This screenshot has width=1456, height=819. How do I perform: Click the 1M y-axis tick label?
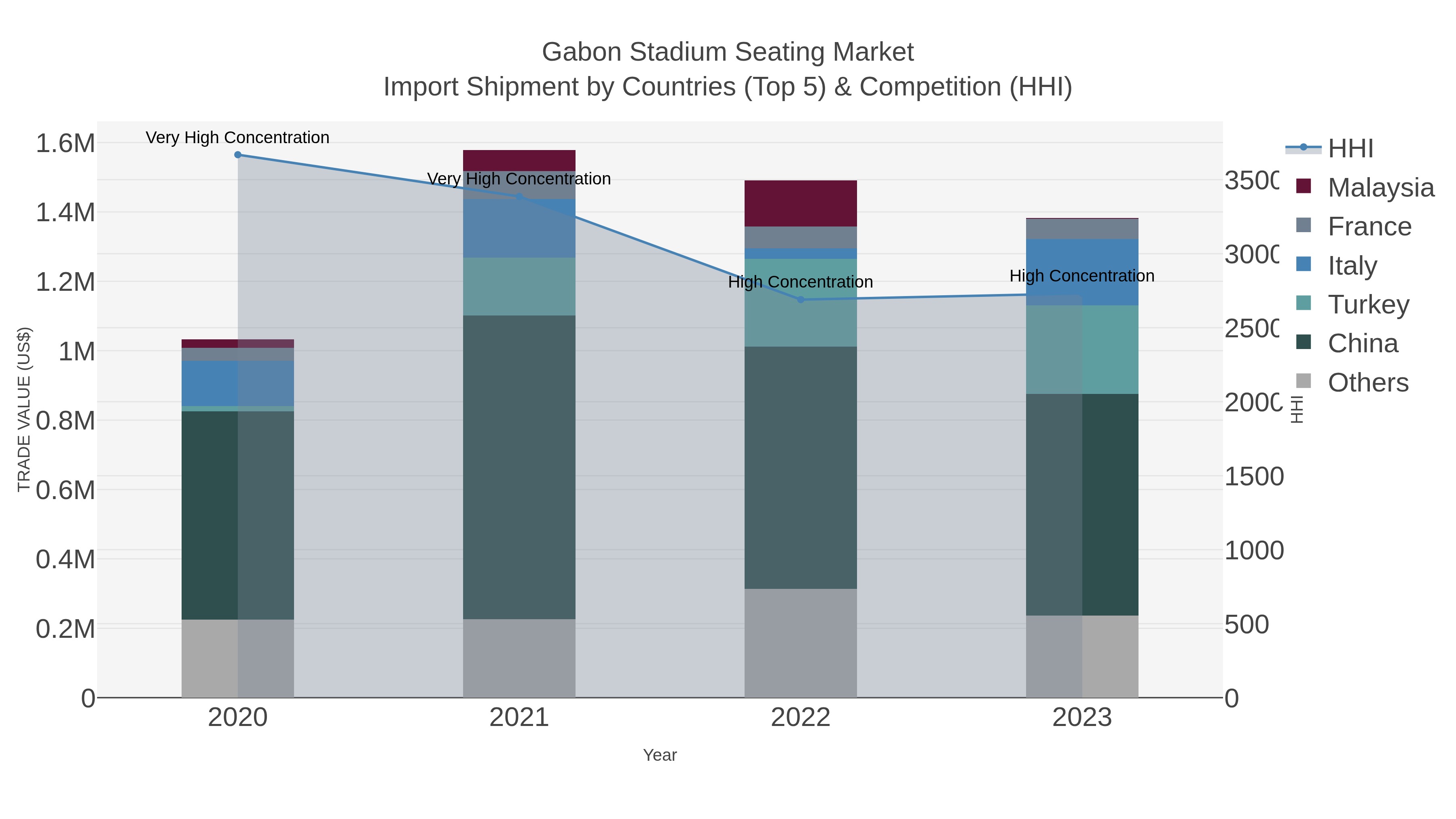tap(77, 351)
